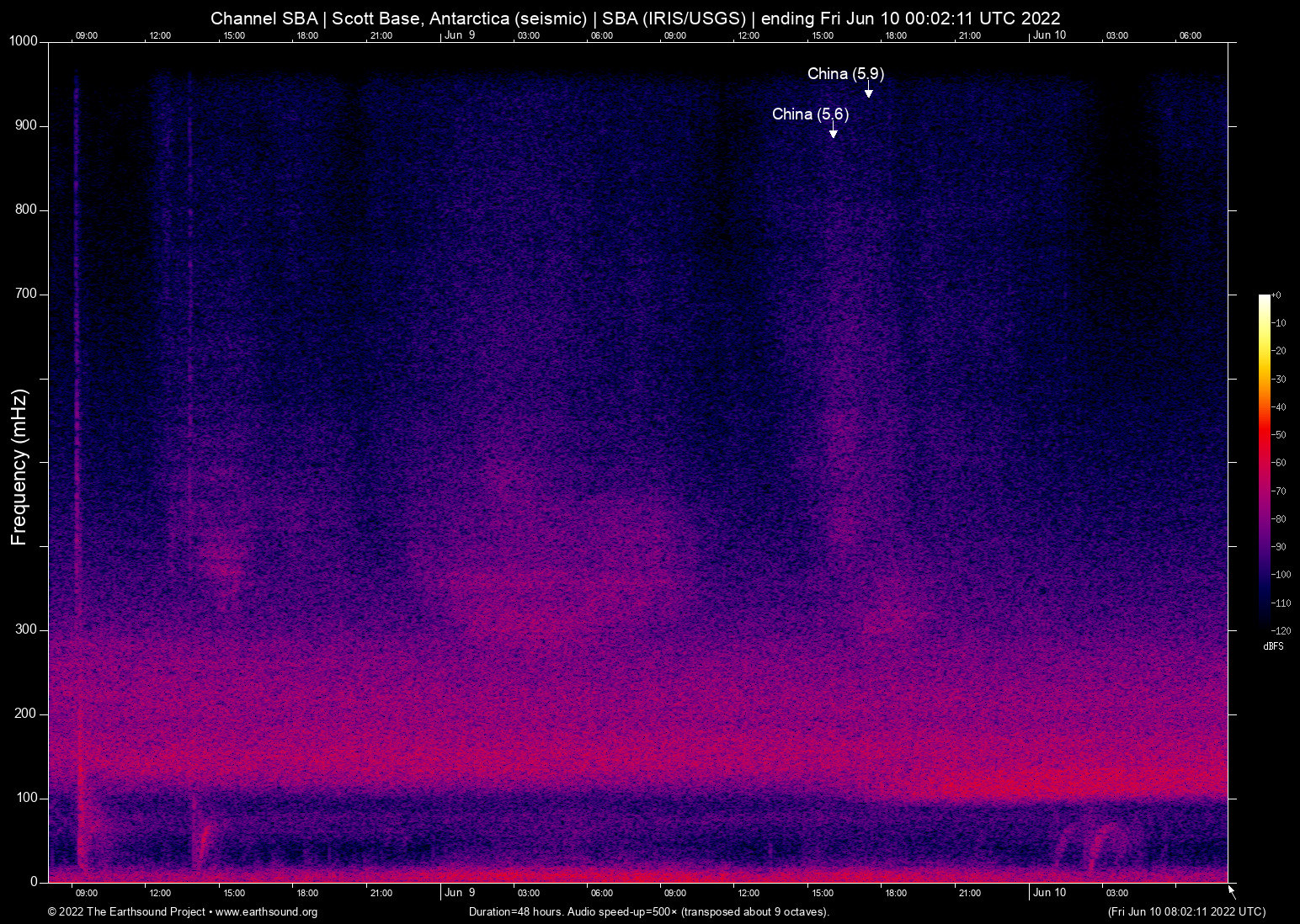The image size is (1300, 924).
Task: Click the 100 mHz frequency tick label
Action: 28,796
